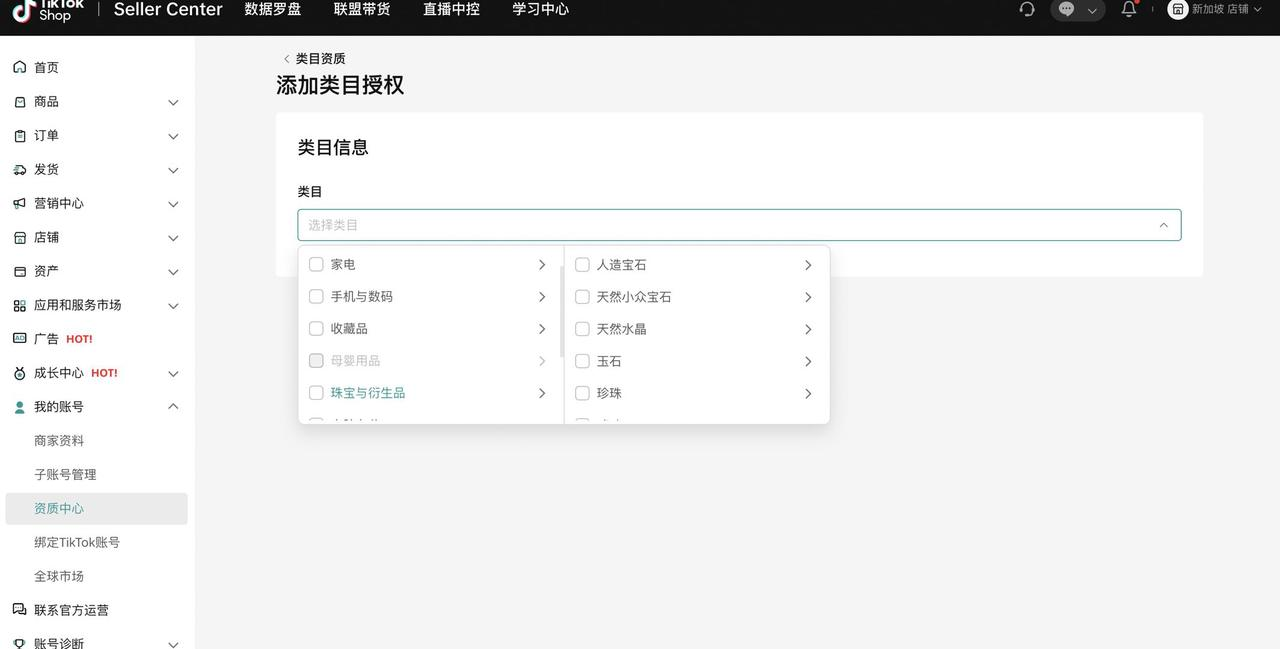This screenshot has width=1280, height=649.
Task: Check the 珠宝与衍生品 checkbox
Action: pyautogui.click(x=316, y=392)
